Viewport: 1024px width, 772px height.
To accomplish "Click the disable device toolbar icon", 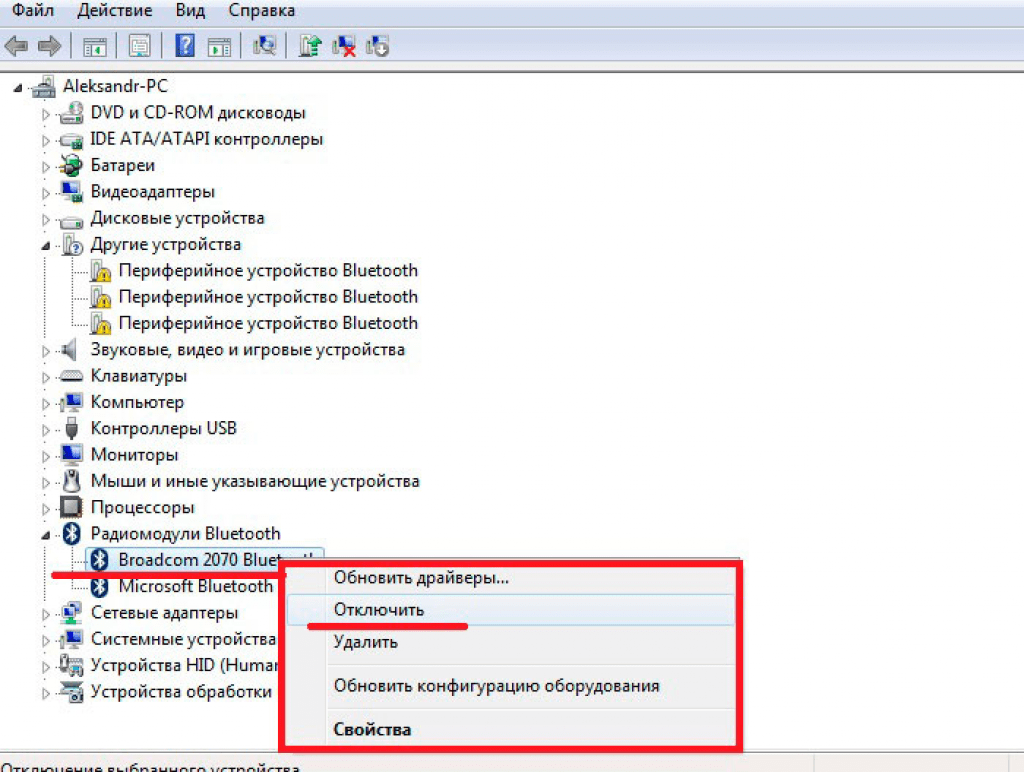I will point(377,46).
